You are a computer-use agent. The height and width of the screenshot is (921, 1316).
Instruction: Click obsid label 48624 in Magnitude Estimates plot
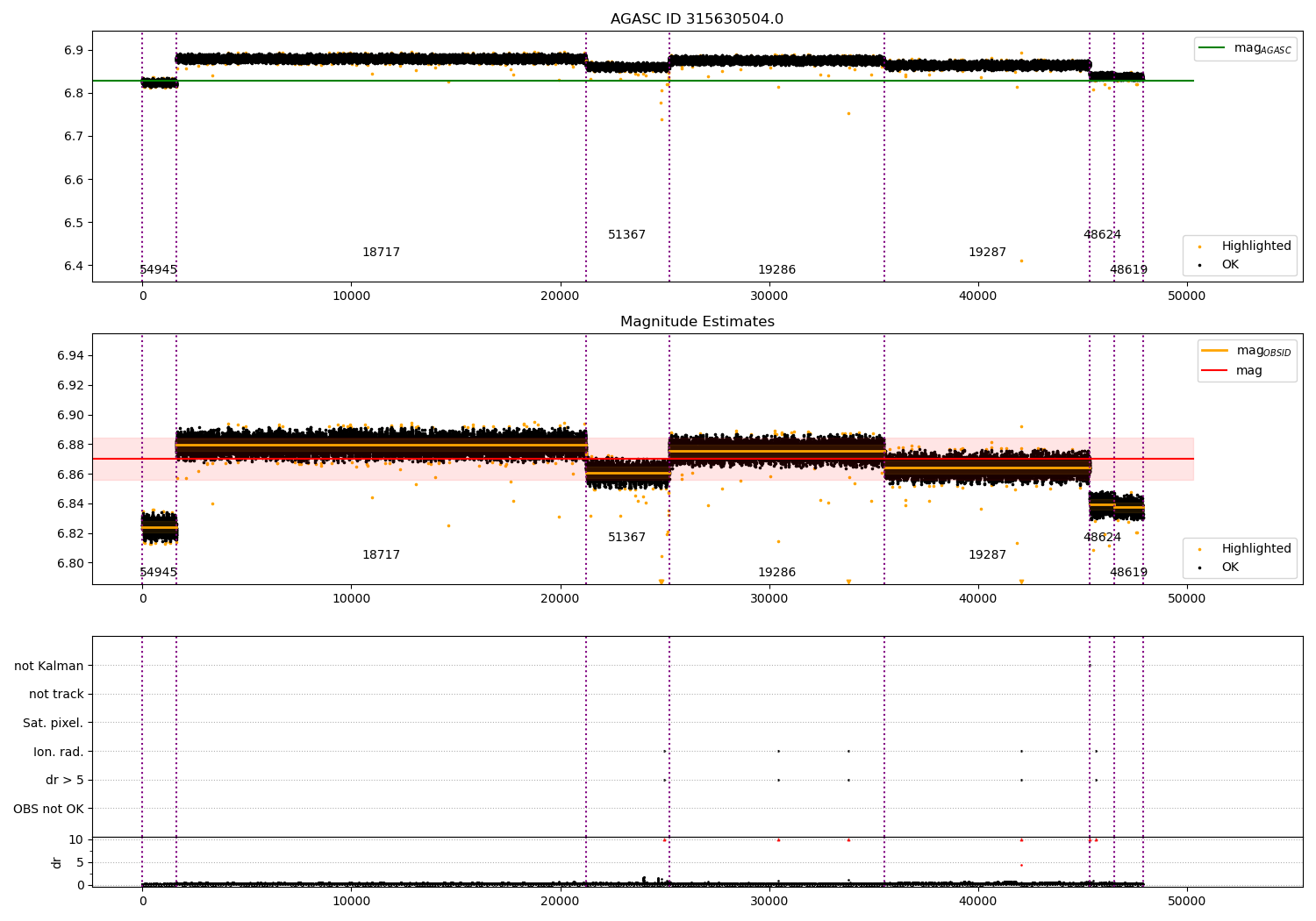click(x=1102, y=538)
